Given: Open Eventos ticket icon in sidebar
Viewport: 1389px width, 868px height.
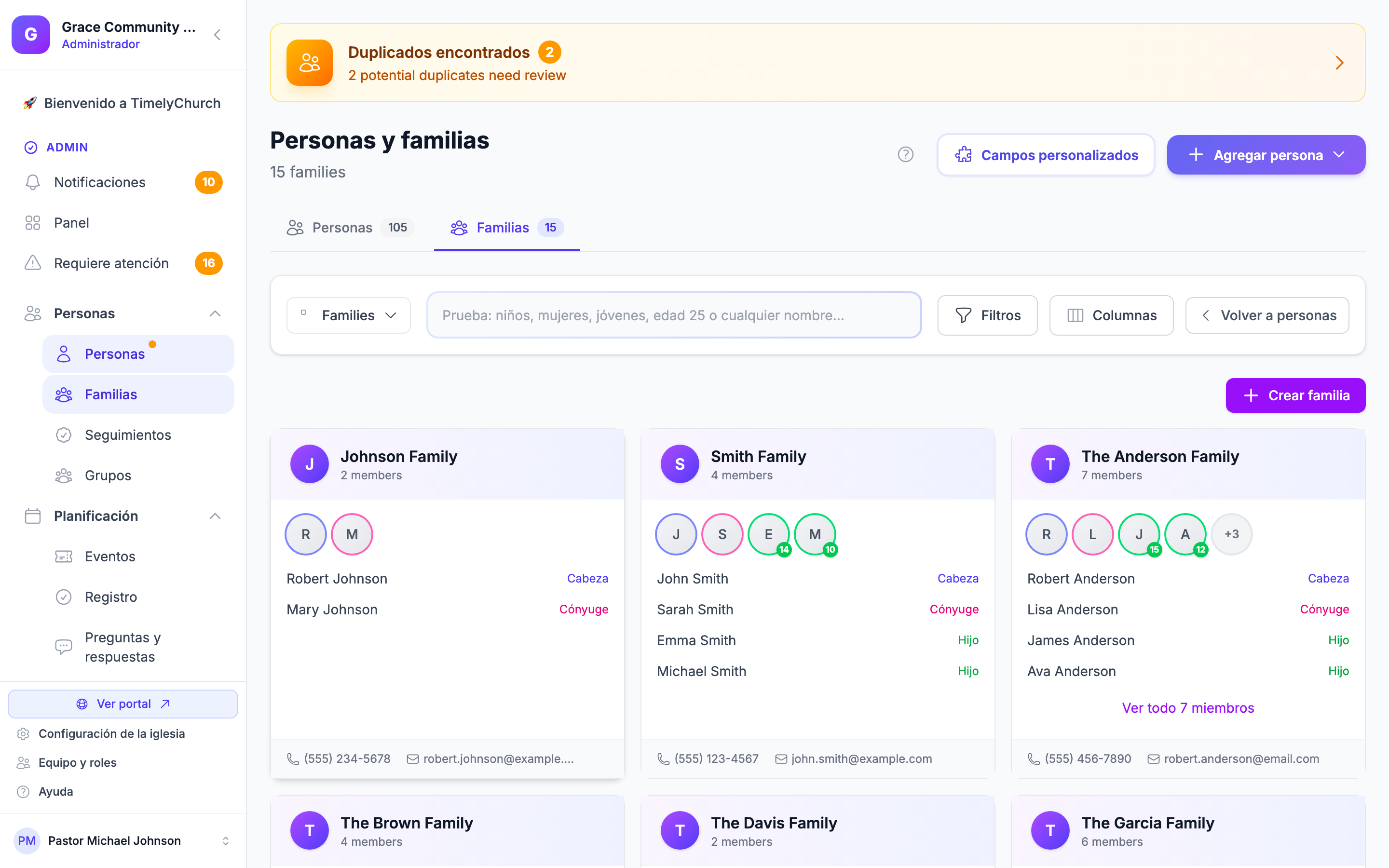Looking at the screenshot, I should 64,556.
